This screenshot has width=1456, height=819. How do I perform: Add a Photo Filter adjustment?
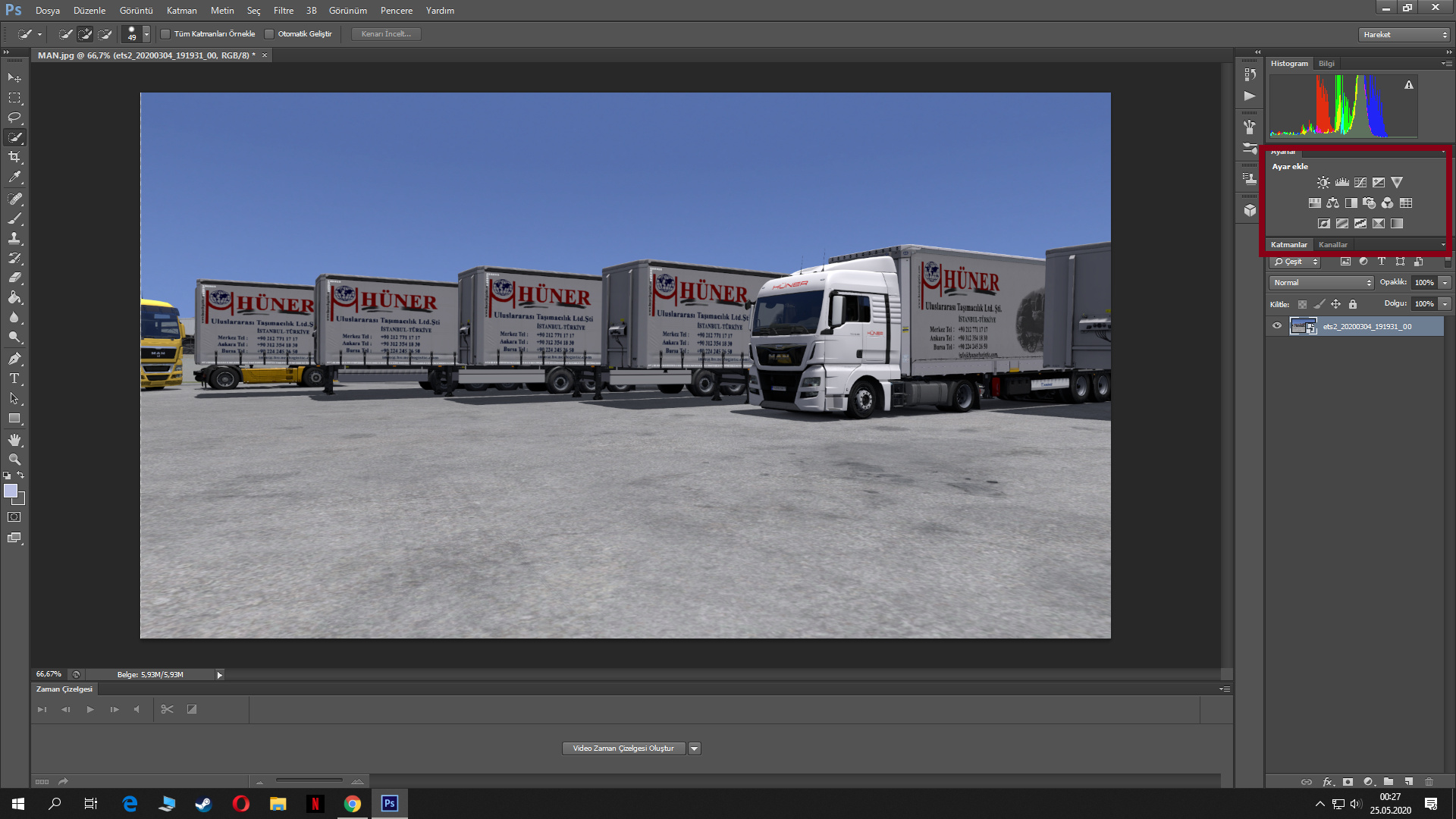[1370, 203]
